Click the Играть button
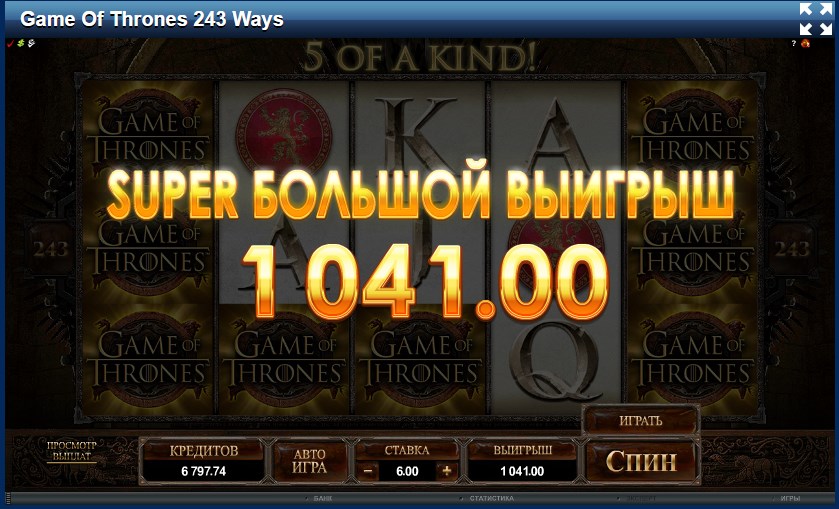The width and height of the screenshot is (839, 509). [x=640, y=421]
